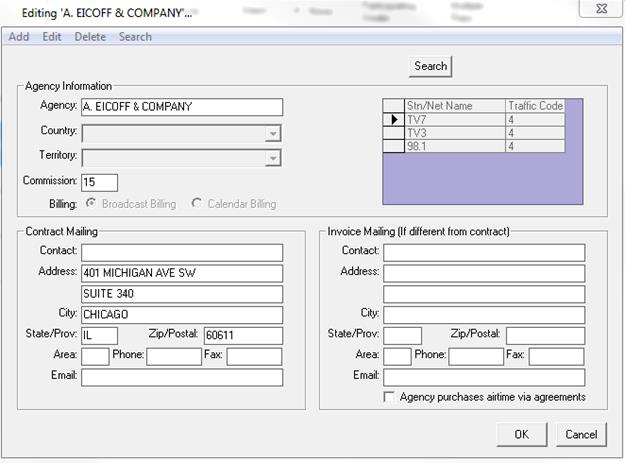Choose Calendar Billing radio option

coord(196,204)
